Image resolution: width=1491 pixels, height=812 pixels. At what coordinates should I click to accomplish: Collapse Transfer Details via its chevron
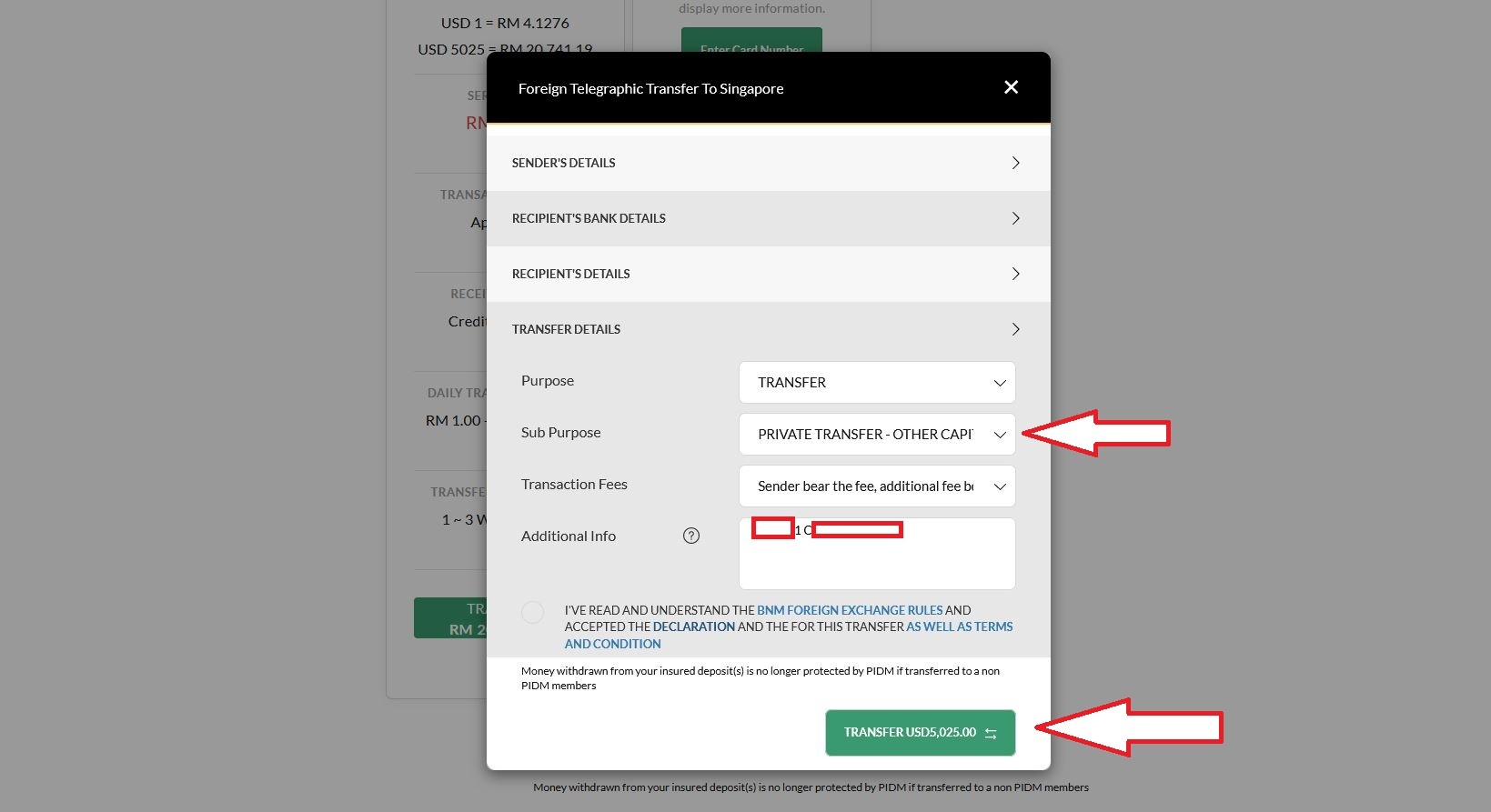1015,329
